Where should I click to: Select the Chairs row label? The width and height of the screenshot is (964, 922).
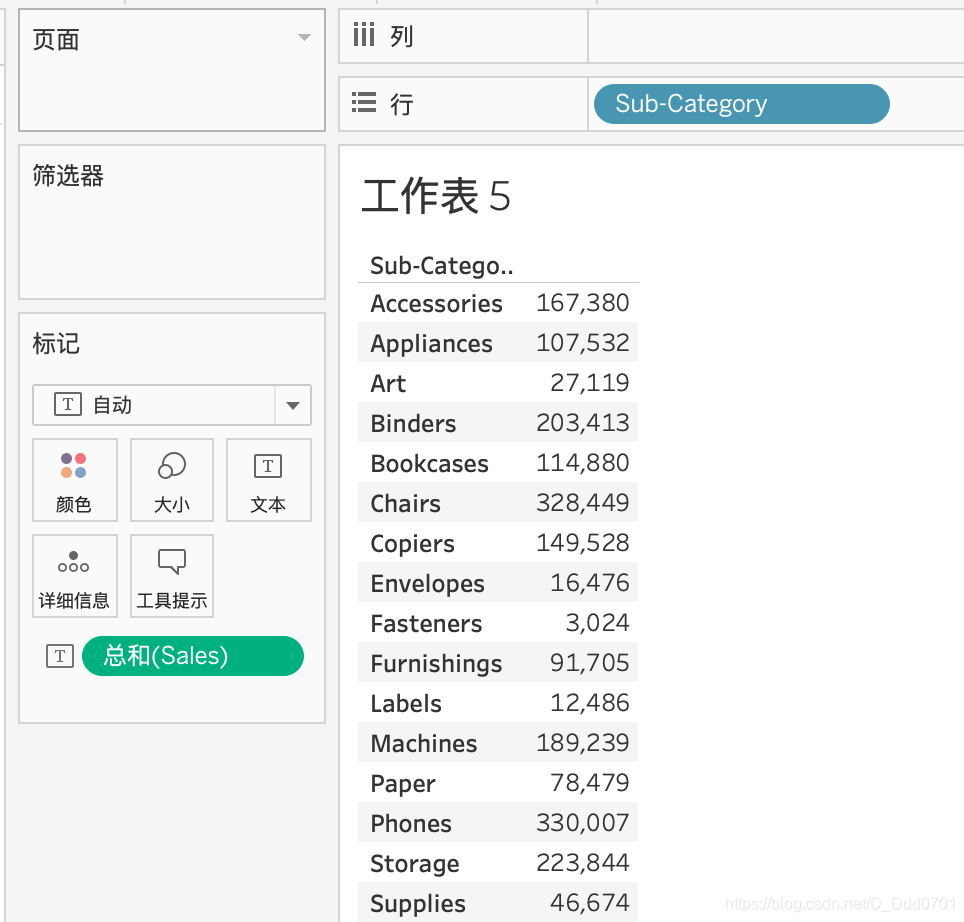pyautogui.click(x=405, y=503)
